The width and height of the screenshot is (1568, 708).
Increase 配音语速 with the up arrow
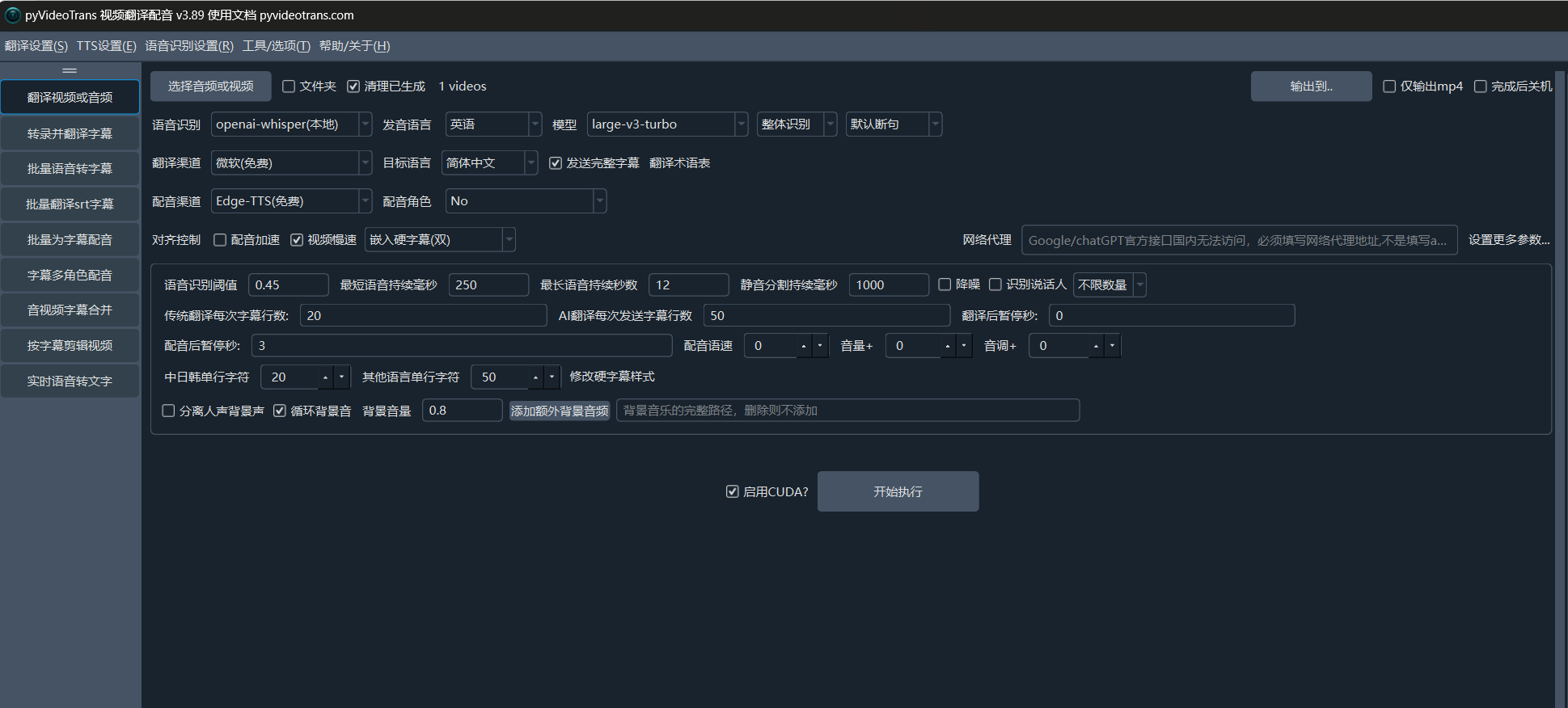pyautogui.click(x=803, y=346)
